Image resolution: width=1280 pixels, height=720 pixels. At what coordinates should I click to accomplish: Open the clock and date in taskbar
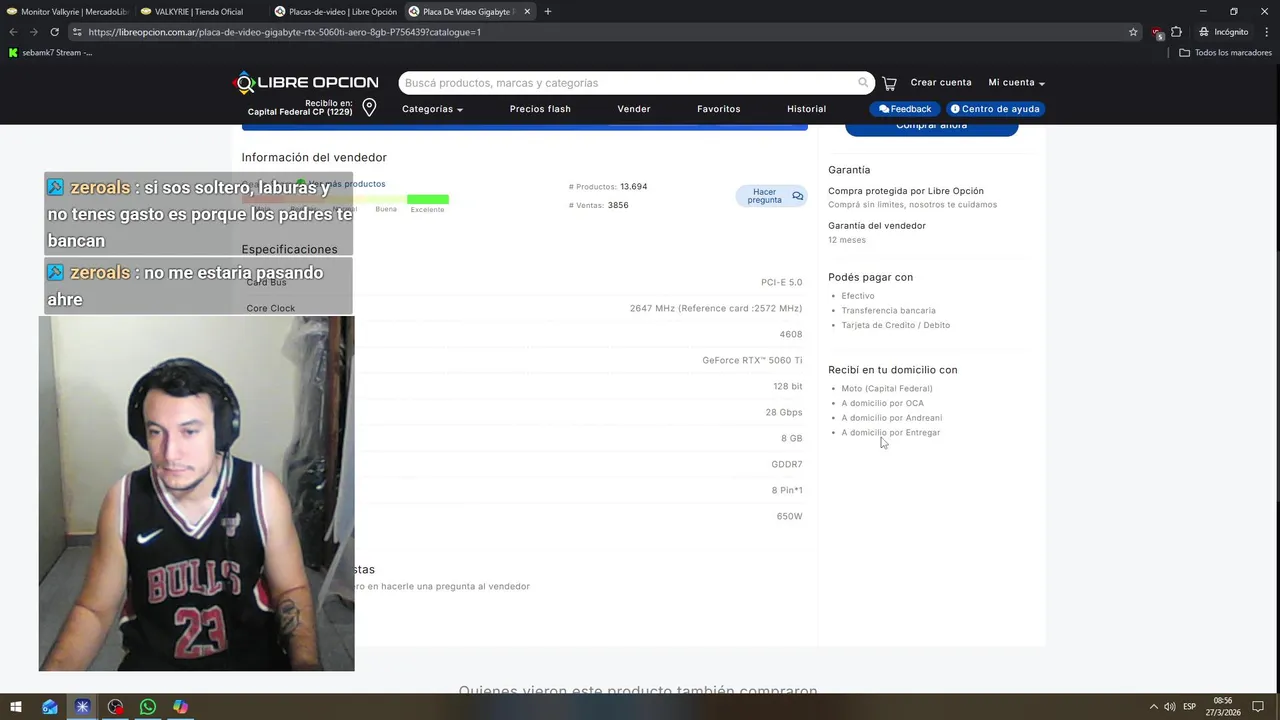click(x=1223, y=707)
